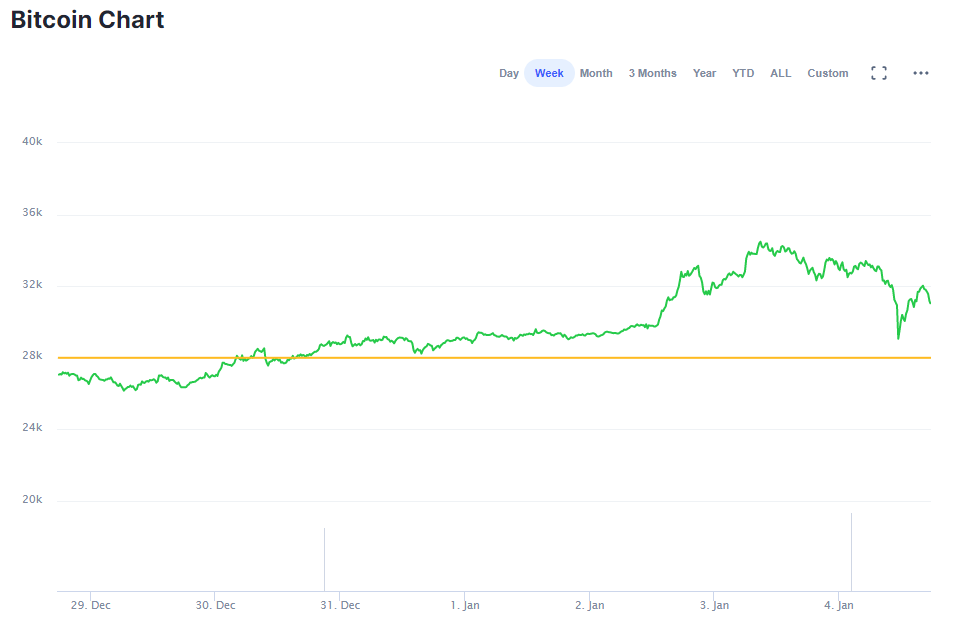Click the 31. Dec date label

pyautogui.click(x=340, y=605)
